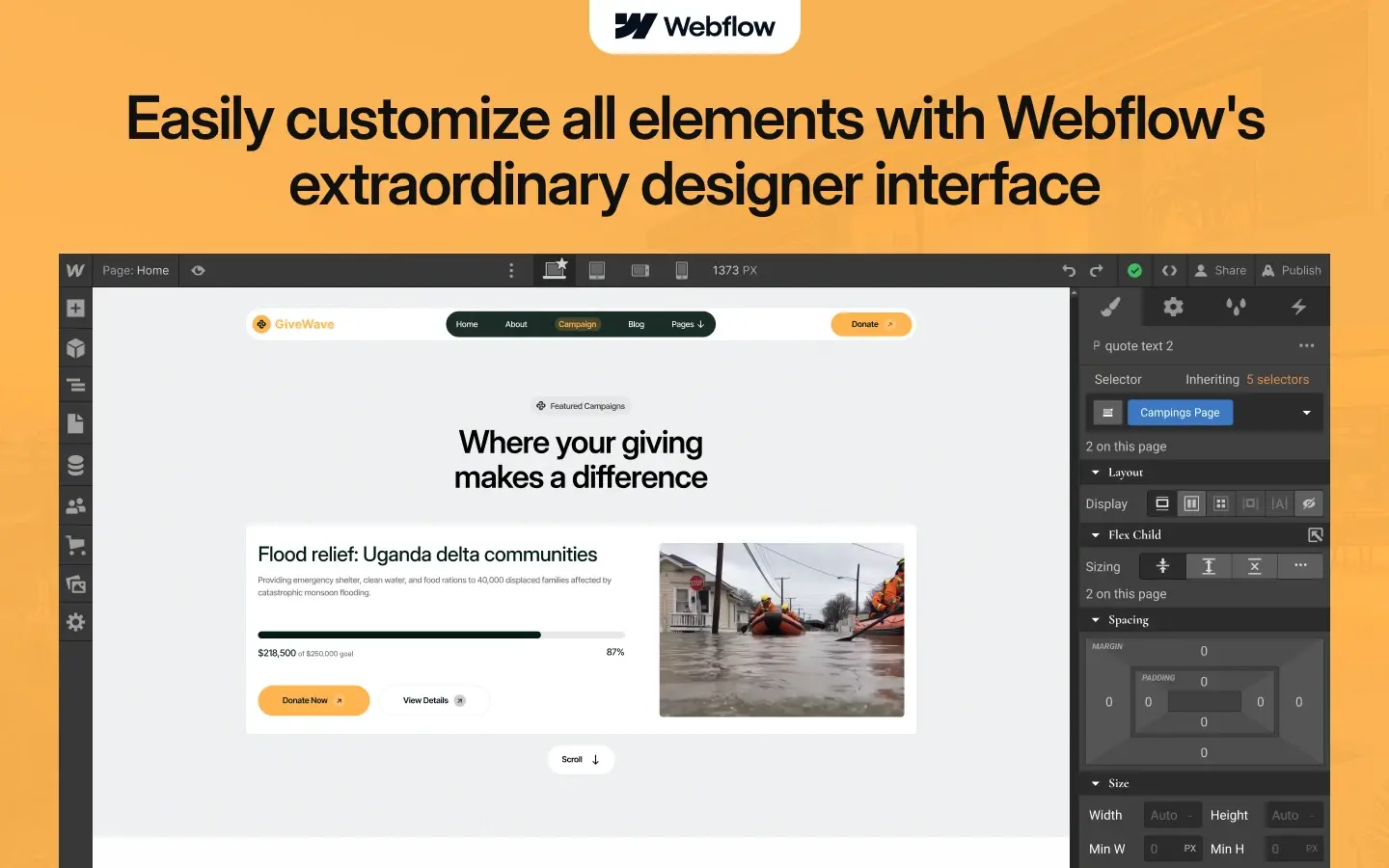
Task: Switch to the Interactions lightning tab
Action: [x=1298, y=307]
